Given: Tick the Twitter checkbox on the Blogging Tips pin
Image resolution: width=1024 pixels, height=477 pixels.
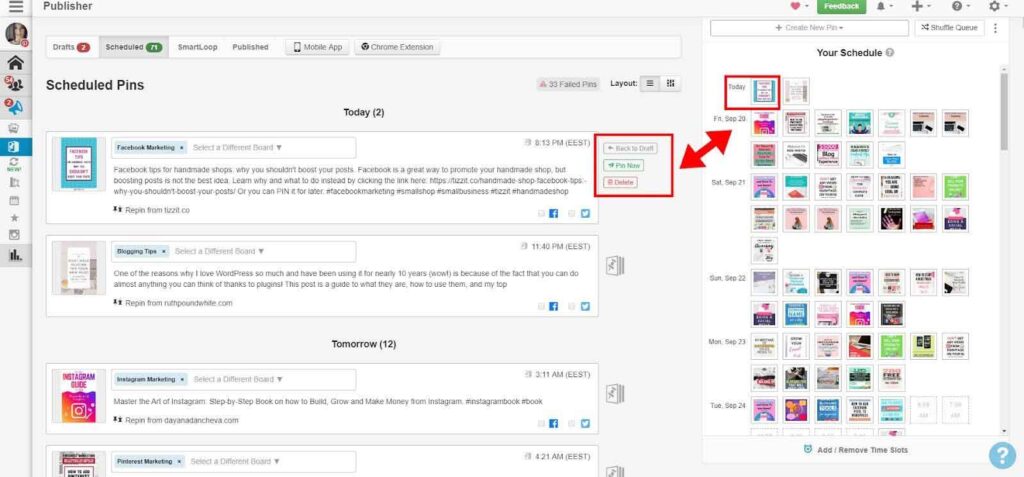Looking at the screenshot, I should [x=572, y=306].
